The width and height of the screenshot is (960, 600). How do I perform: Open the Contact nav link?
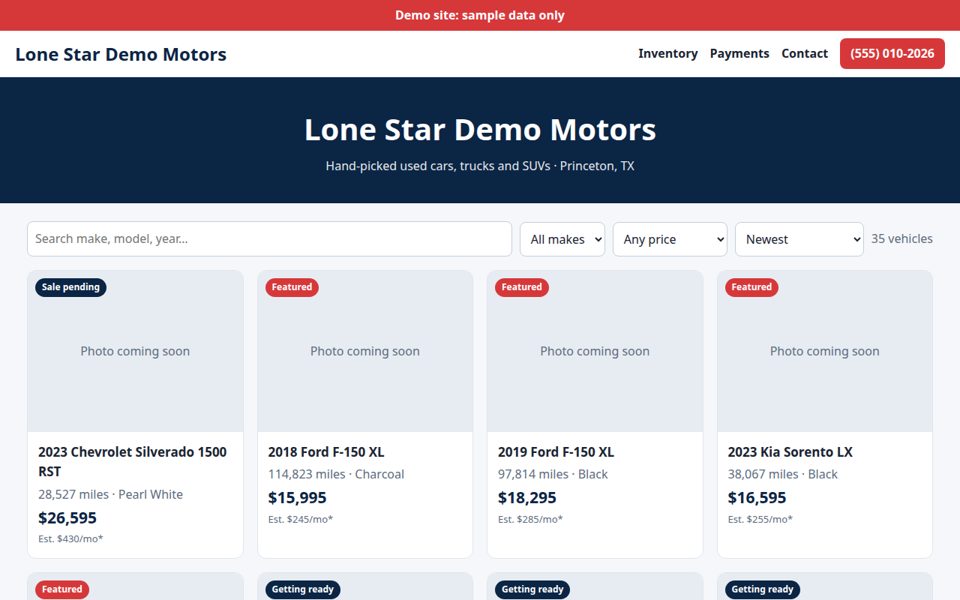point(804,54)
